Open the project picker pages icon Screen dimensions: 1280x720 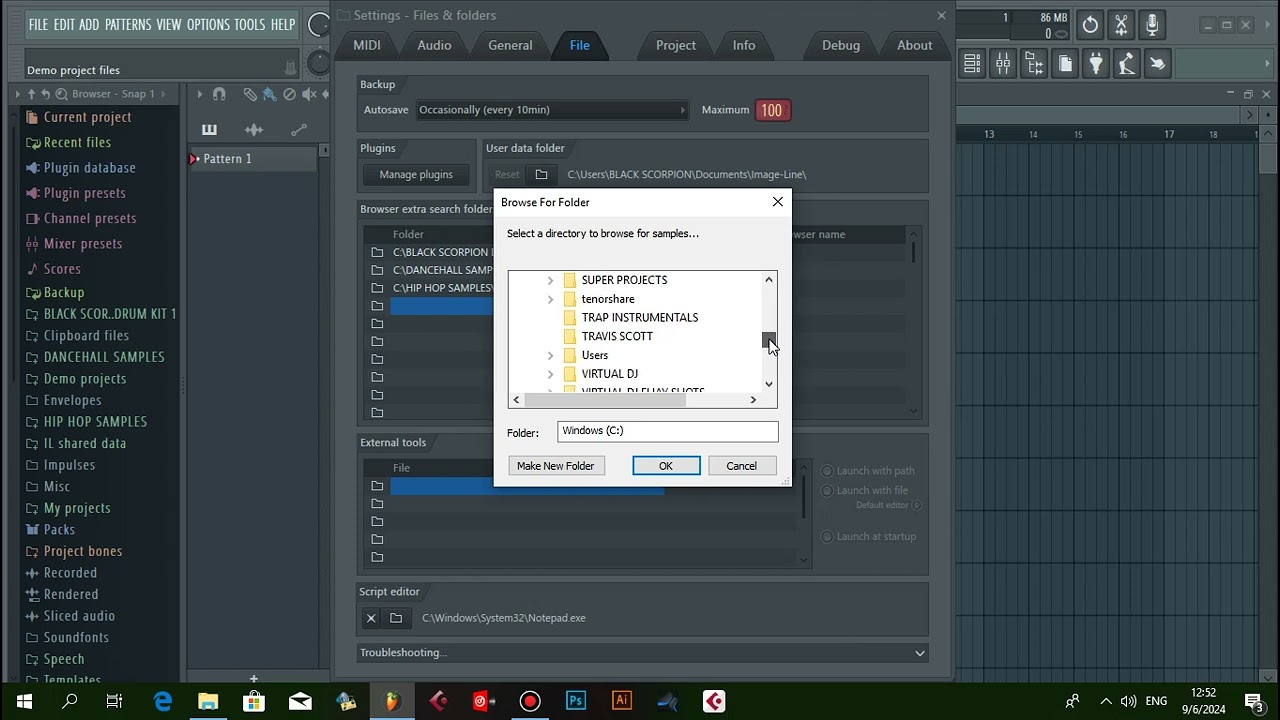[1065, 64]
